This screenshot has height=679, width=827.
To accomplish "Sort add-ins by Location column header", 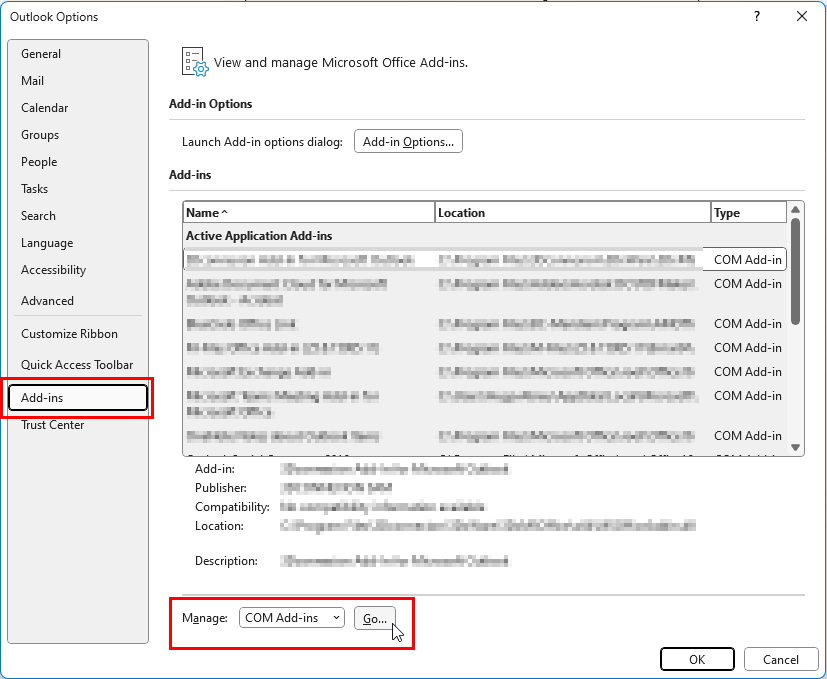I will click(x=572, y=213).
